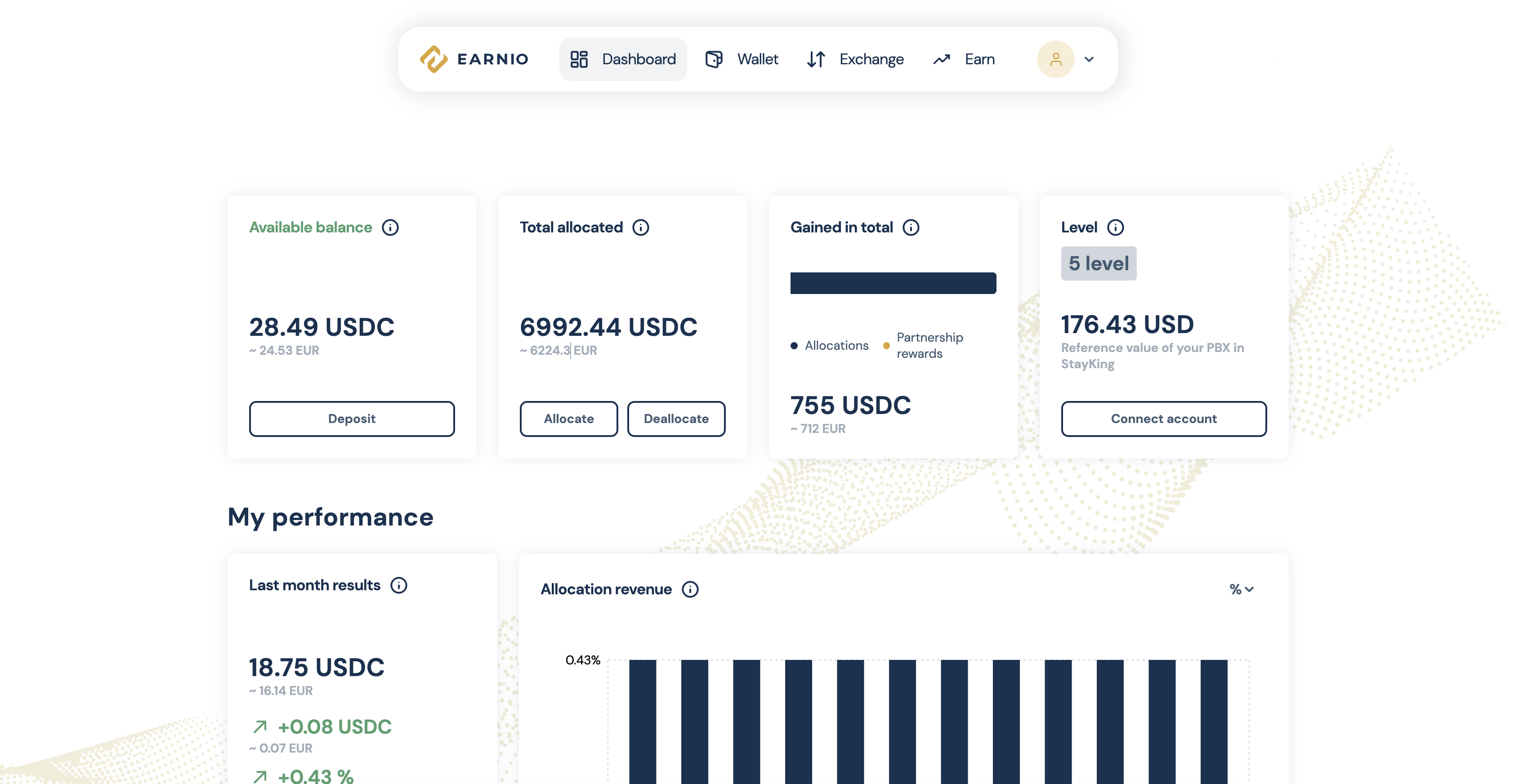Click the My performance heading
Viewport: 1519px width, 784px height.
(331, 517)
